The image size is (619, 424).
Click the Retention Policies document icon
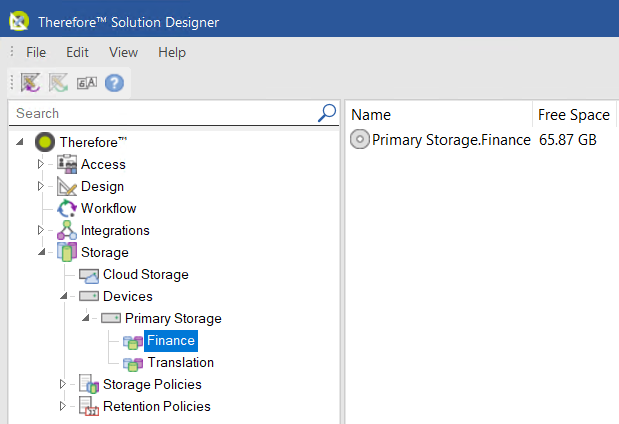coord(89,406)
